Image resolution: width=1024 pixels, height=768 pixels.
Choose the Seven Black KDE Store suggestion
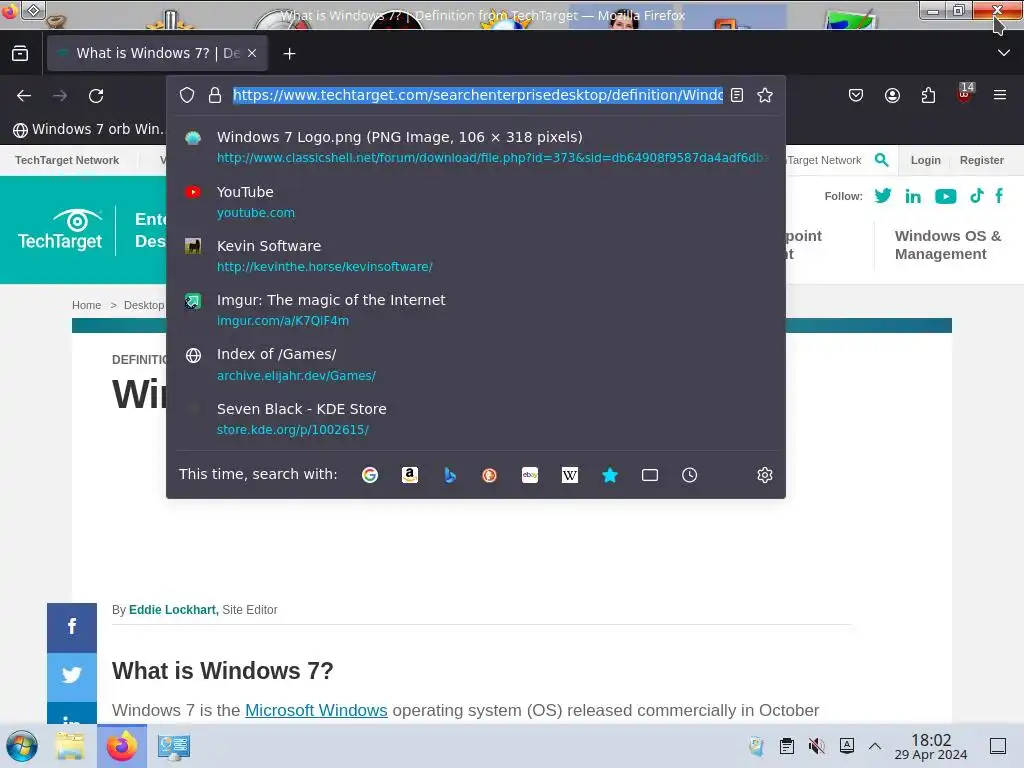click(x=475, y=419)
